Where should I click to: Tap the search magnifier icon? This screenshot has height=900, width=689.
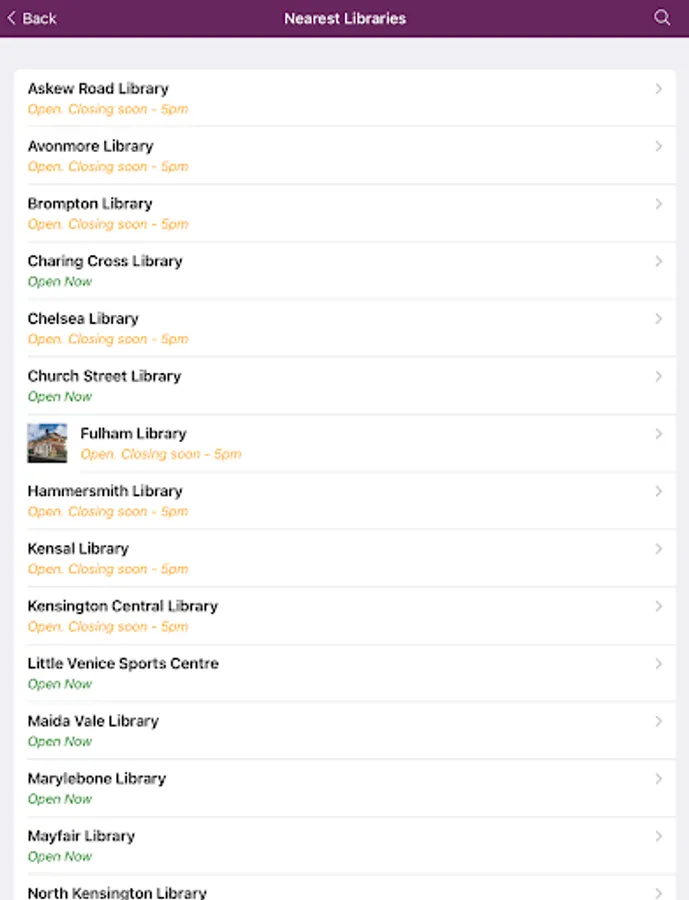[661, 18]
